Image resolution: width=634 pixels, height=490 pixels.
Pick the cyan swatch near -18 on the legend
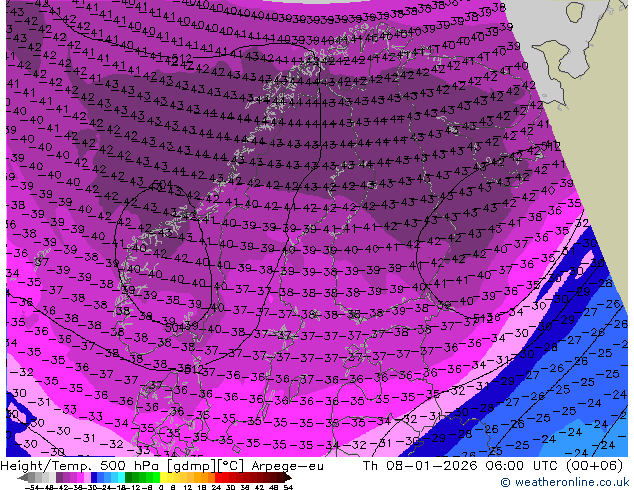tap(121, 477)
